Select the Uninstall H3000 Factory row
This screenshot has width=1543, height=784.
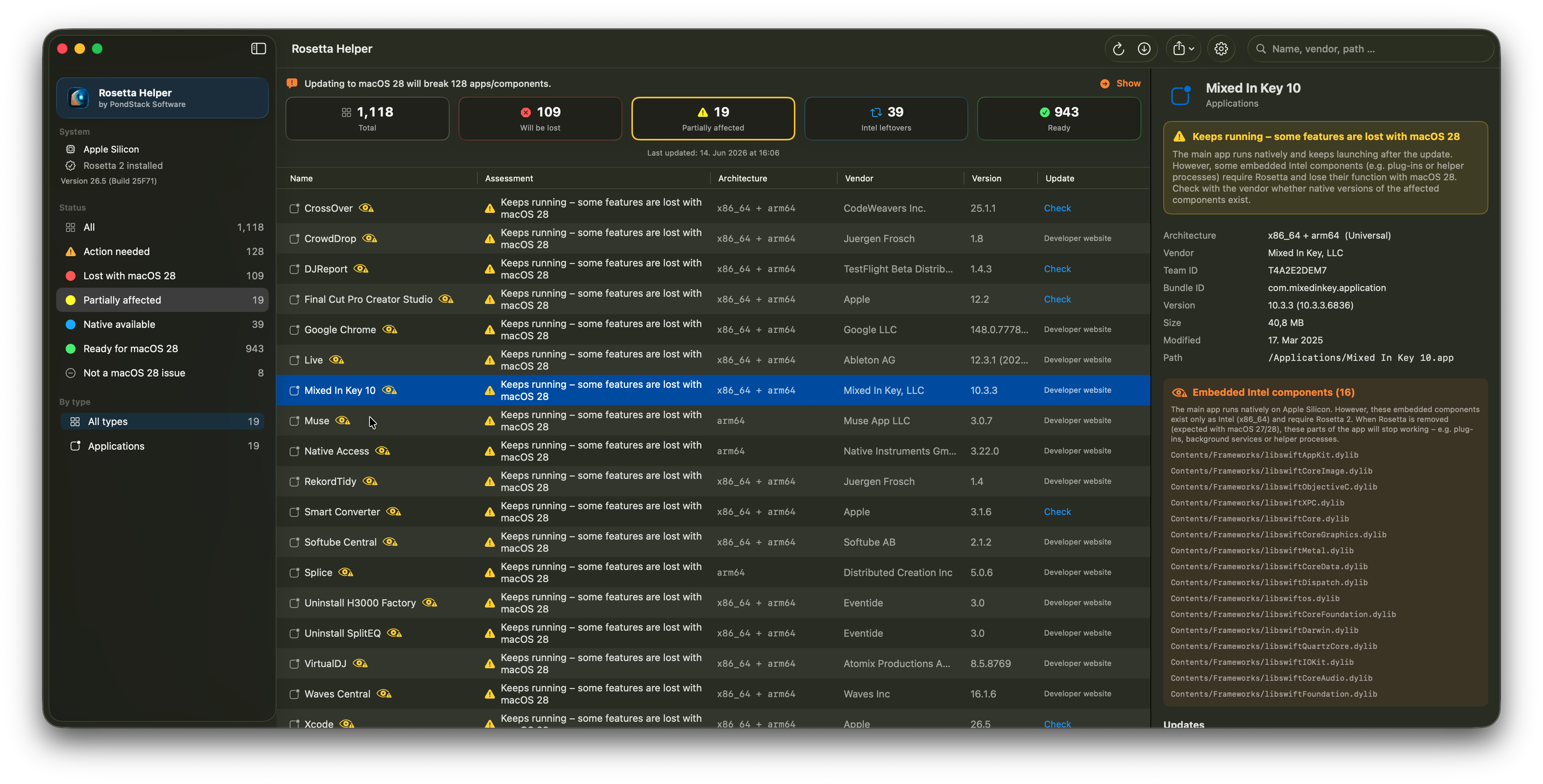point(713,603)
